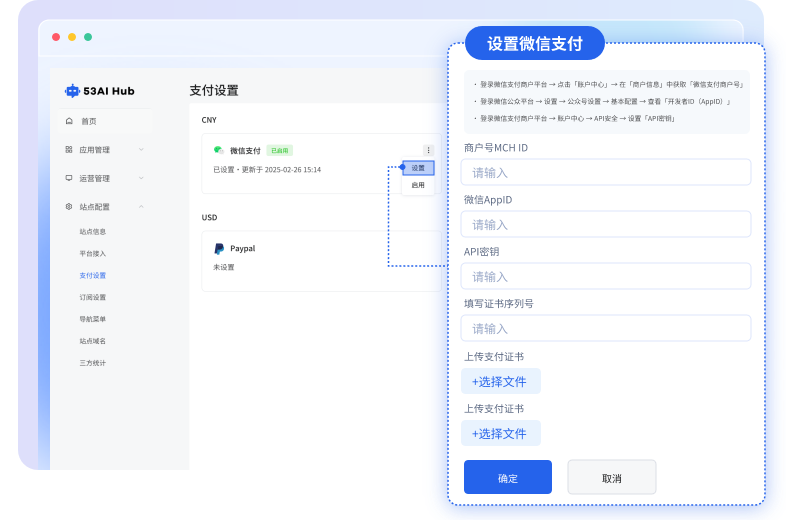The width and height of the screenshot is (805, 520).
Task: Click the 微信支付 card title
Action: (x=245, y=150)
